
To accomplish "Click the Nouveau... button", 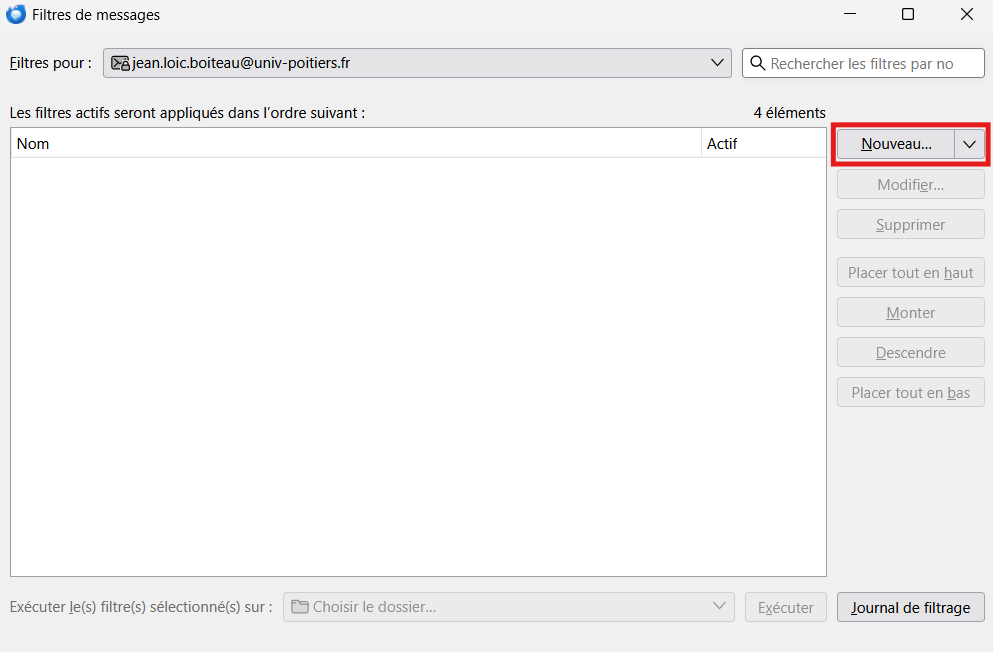I will click(896, 144).
